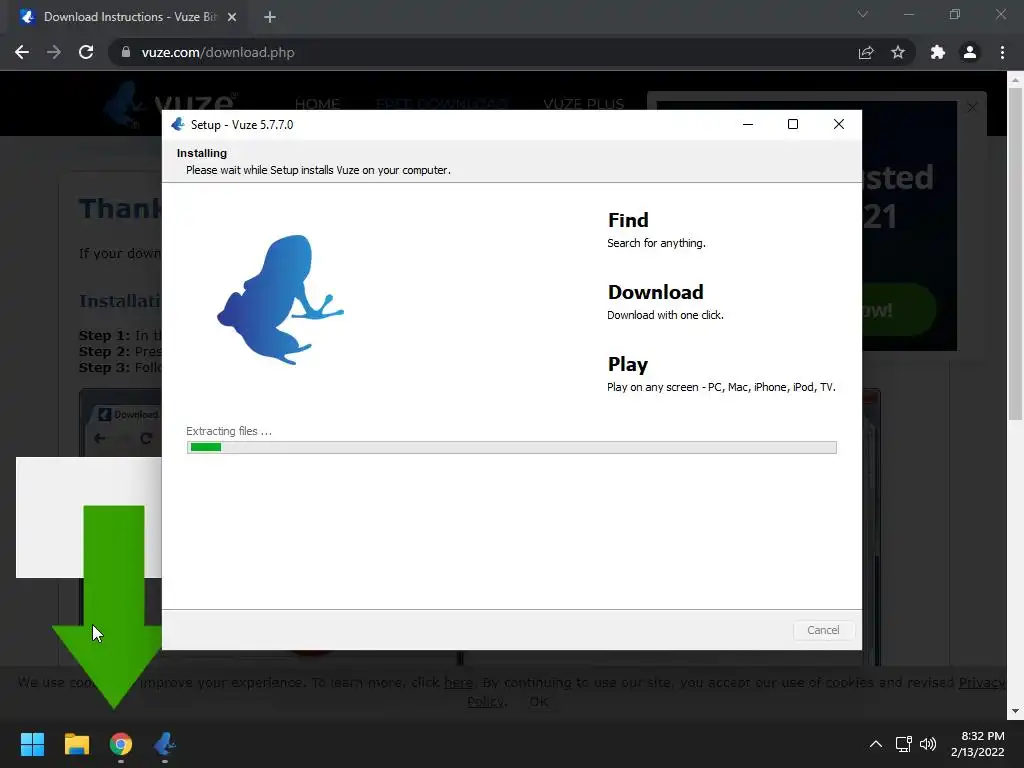The height and width of the screenshot is (768, 1024).
Task: Go back with the browser back arrow
Action: click(x=22, y=52)
